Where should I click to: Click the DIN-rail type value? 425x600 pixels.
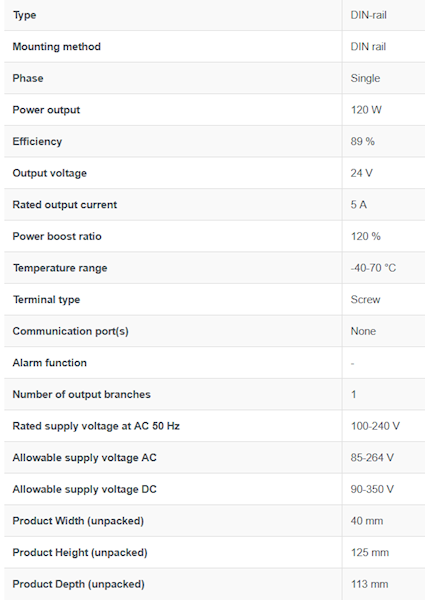pos(368,15)
